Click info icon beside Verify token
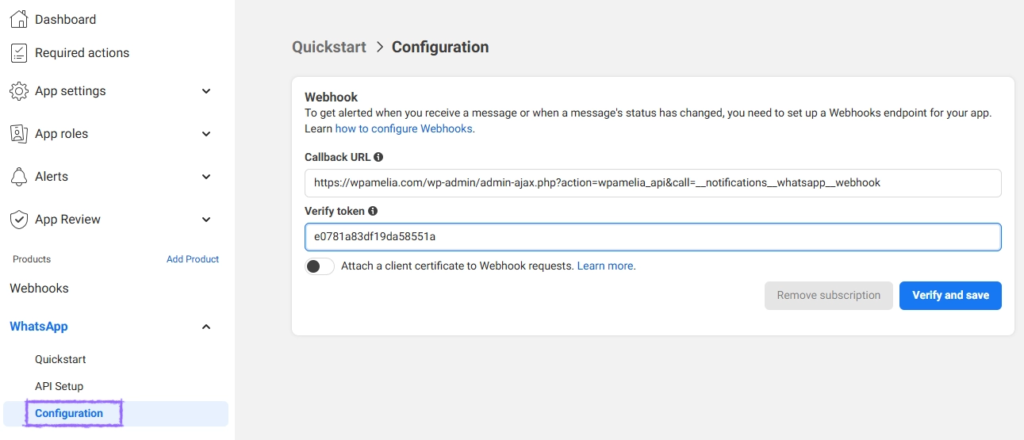Image resolution: width=1024 pixels, height=440 pixels. [x=373, y=212]
